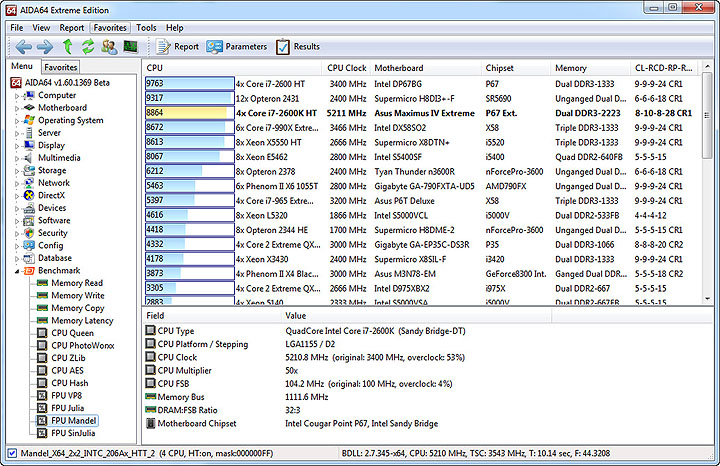720x466 pixels.
Task: Click the CL-RCD-RP-R... column header
Action: pos(664,68)
